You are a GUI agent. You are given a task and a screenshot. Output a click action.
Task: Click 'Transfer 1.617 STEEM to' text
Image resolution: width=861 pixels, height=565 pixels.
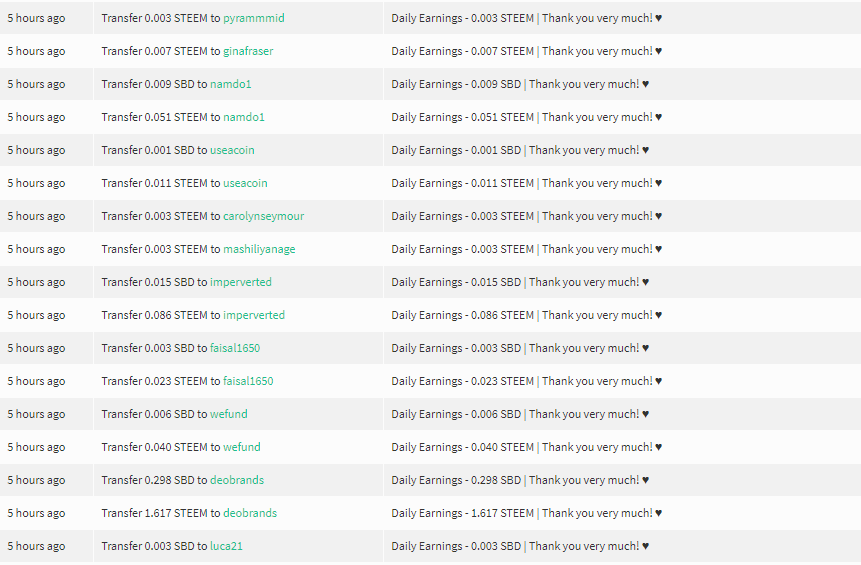click(x=161, y=513)
